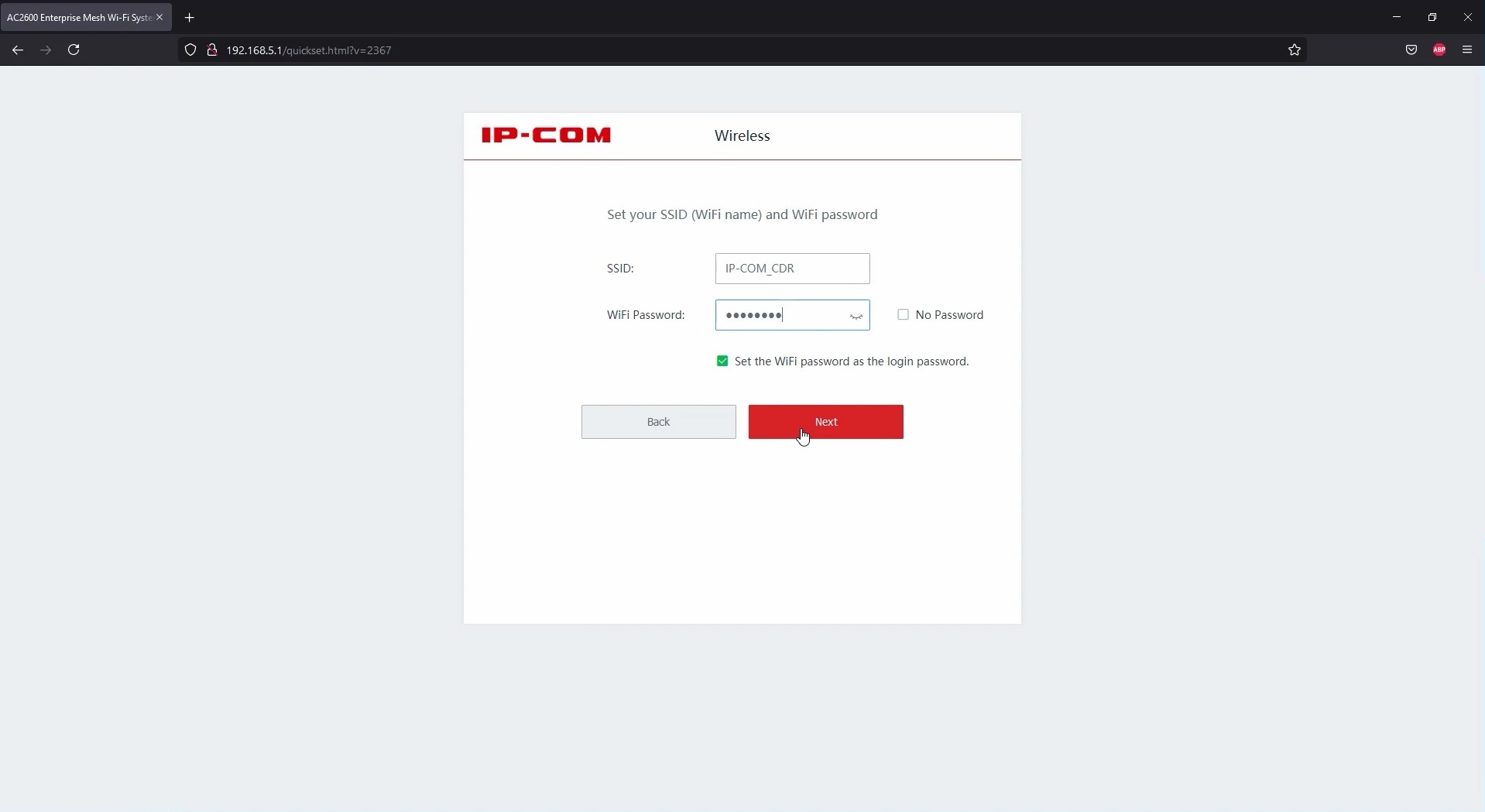The width and height of the screenshot is (1485, 812).
Task: Click the connection padlock icon
Action: [x=212, y=50]
